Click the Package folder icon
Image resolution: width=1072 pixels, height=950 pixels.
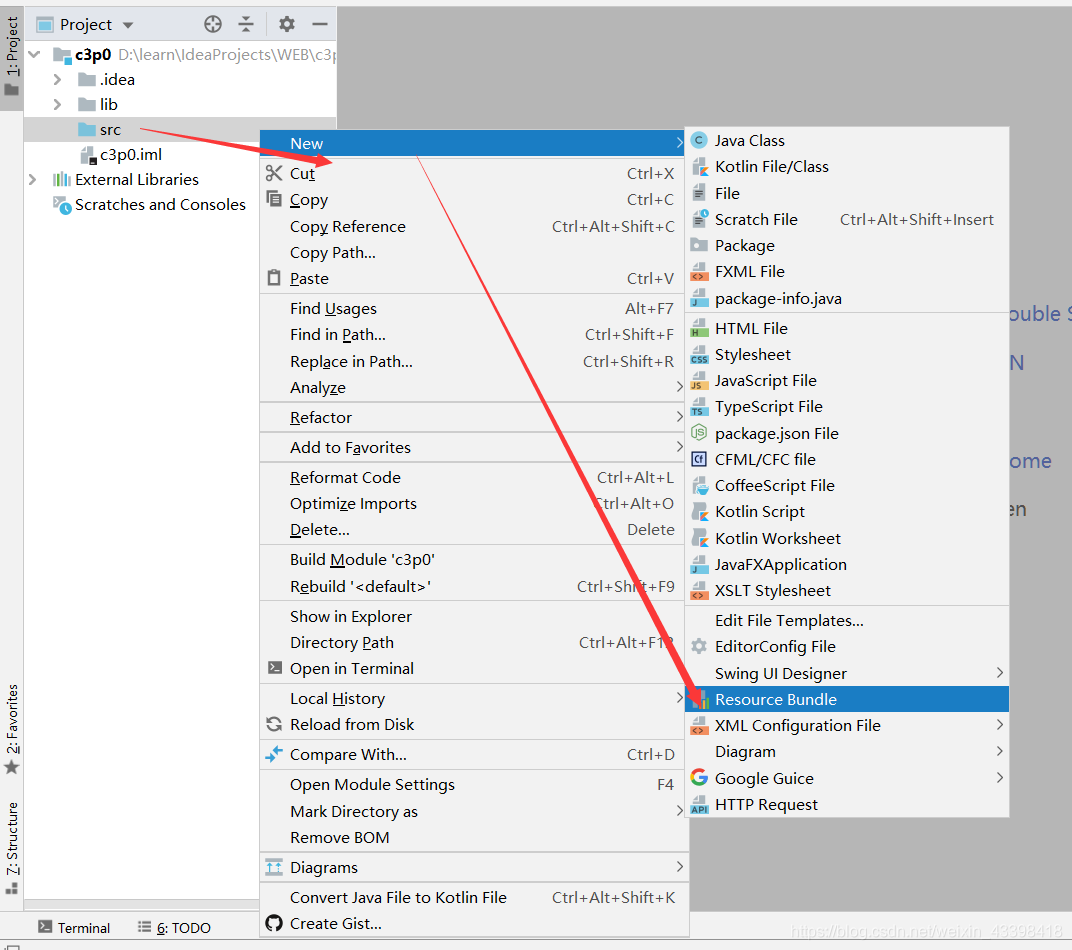[x=699, y=245]
